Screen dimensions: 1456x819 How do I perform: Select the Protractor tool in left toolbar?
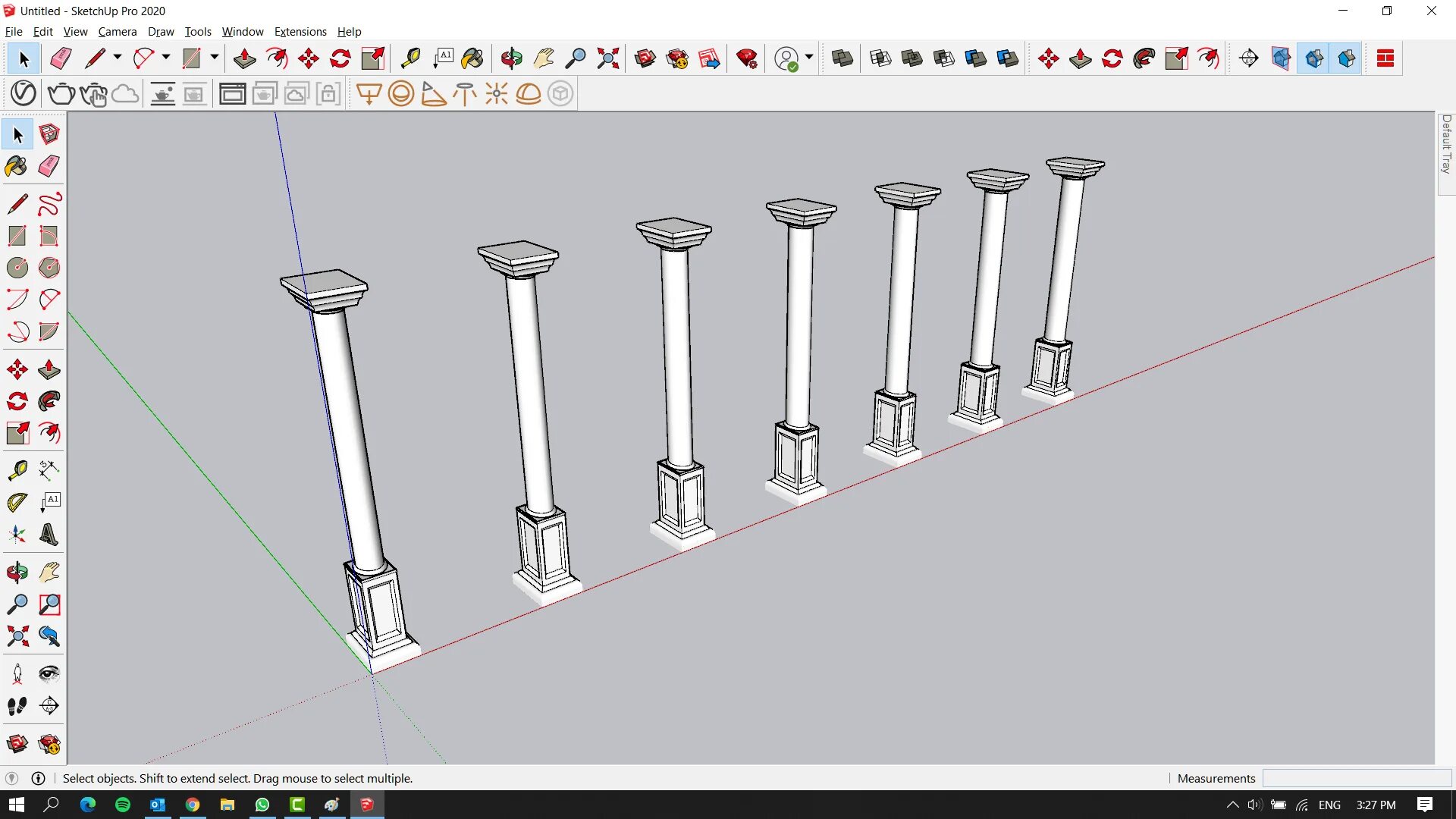coord(17,502)
